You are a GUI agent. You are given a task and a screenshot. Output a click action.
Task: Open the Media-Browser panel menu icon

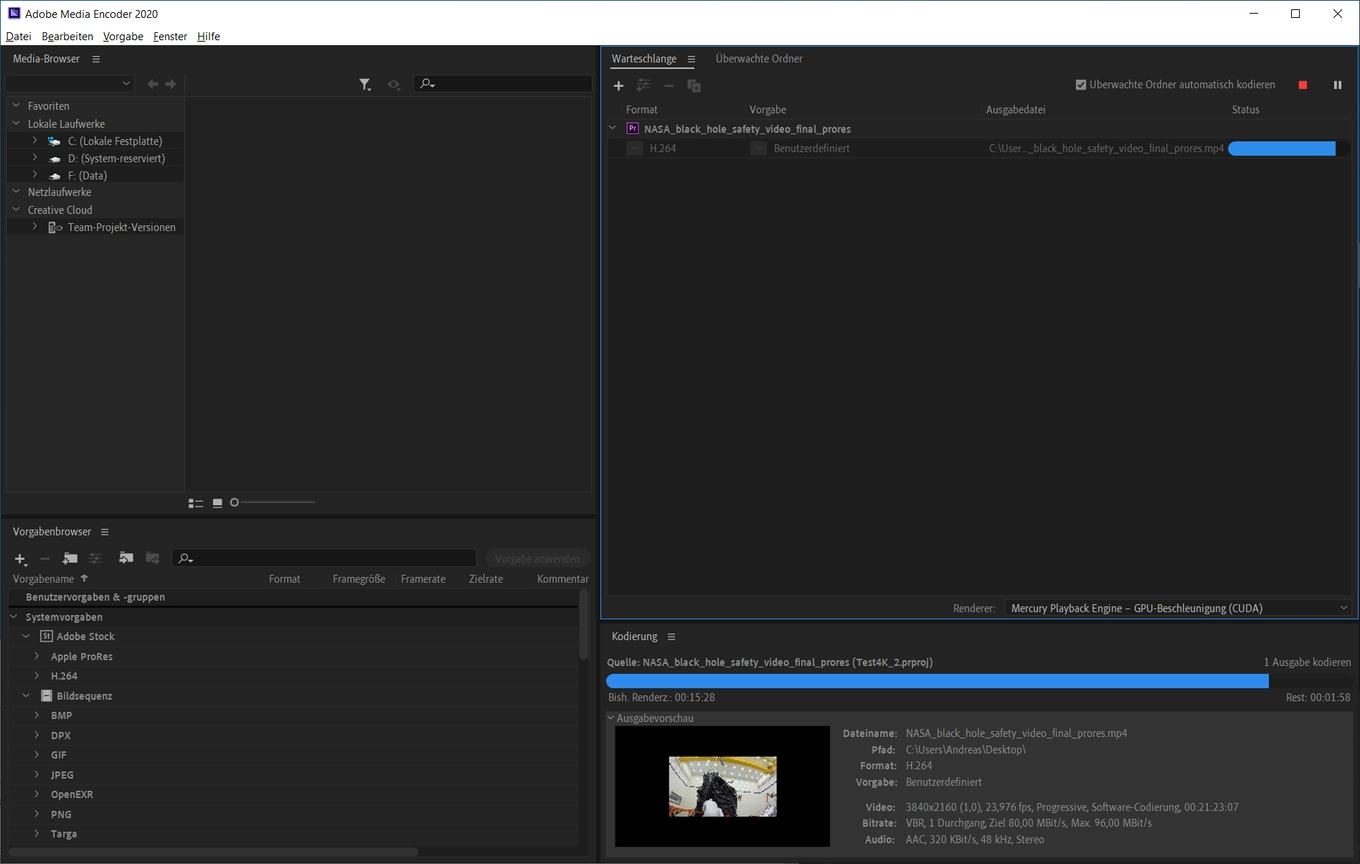pos(96,59)
